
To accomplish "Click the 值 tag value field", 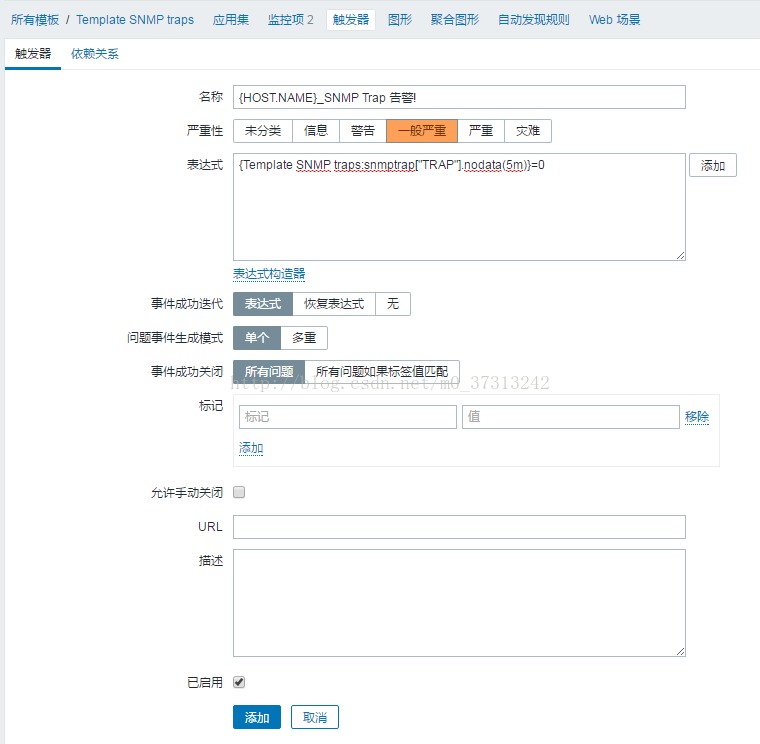I will (x=570, y=417).
